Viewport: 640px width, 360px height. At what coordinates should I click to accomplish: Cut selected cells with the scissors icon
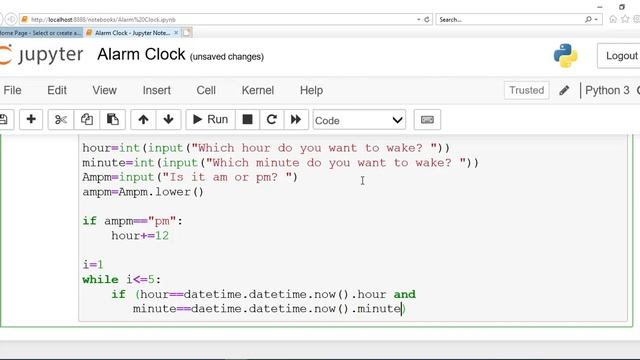point(61,120)
